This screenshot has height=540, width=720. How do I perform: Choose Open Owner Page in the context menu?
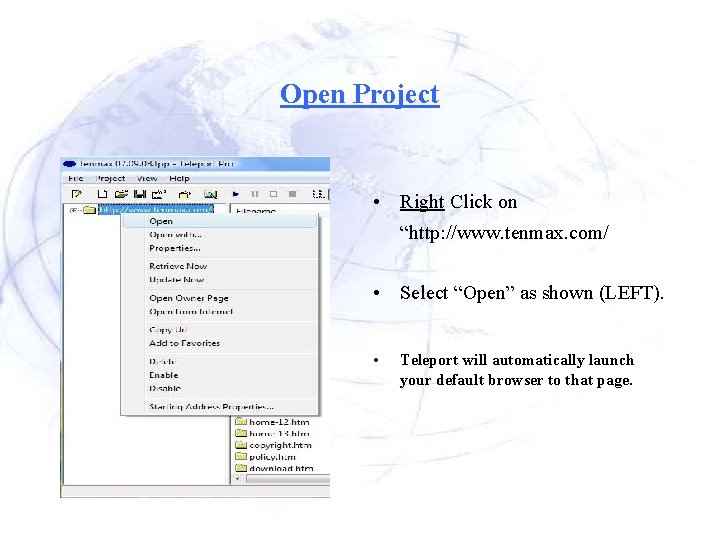coord(219,298)
